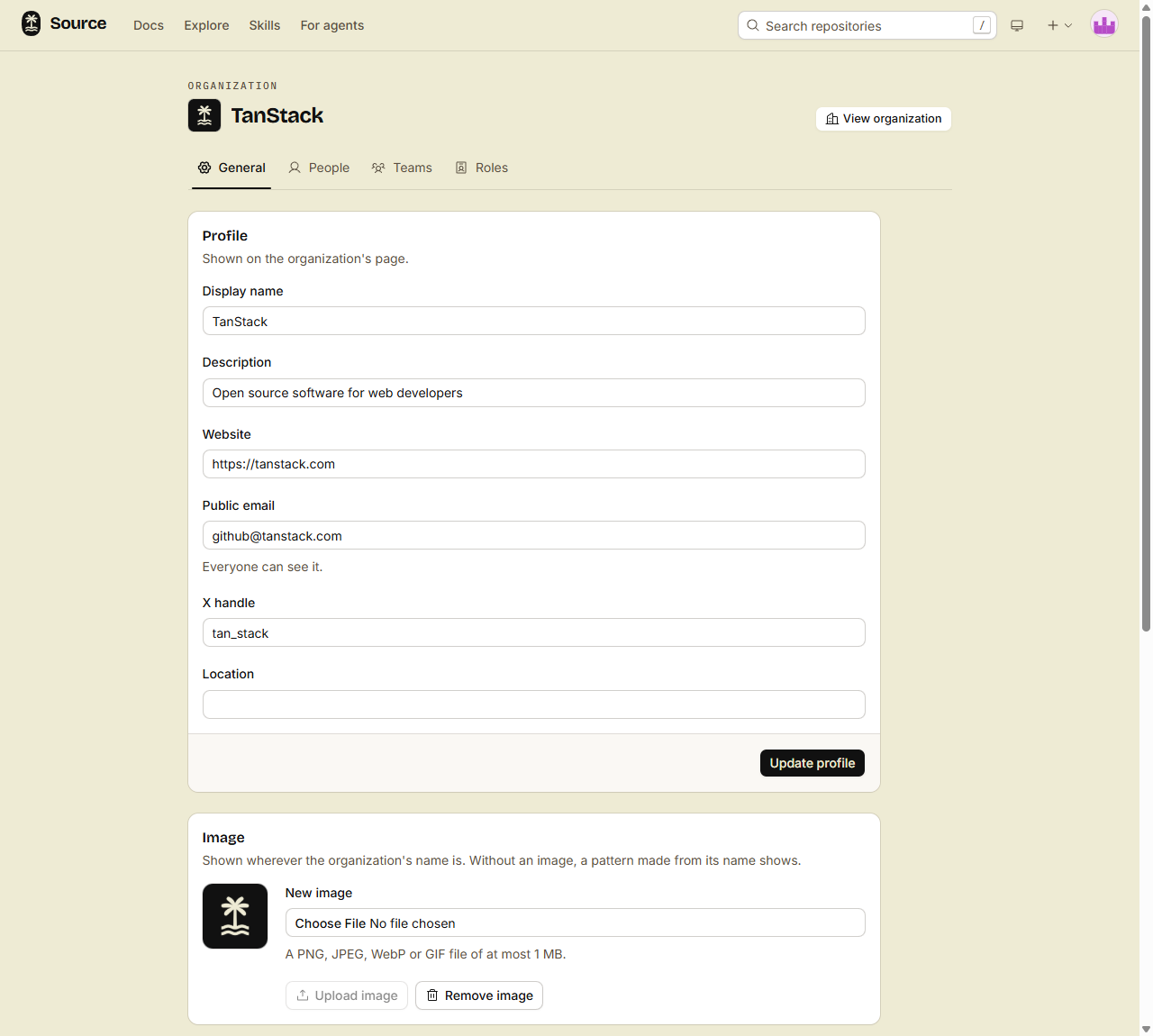Click the Update profile button
This screenshot has width=1153, height=1036.
pos(813,763)
